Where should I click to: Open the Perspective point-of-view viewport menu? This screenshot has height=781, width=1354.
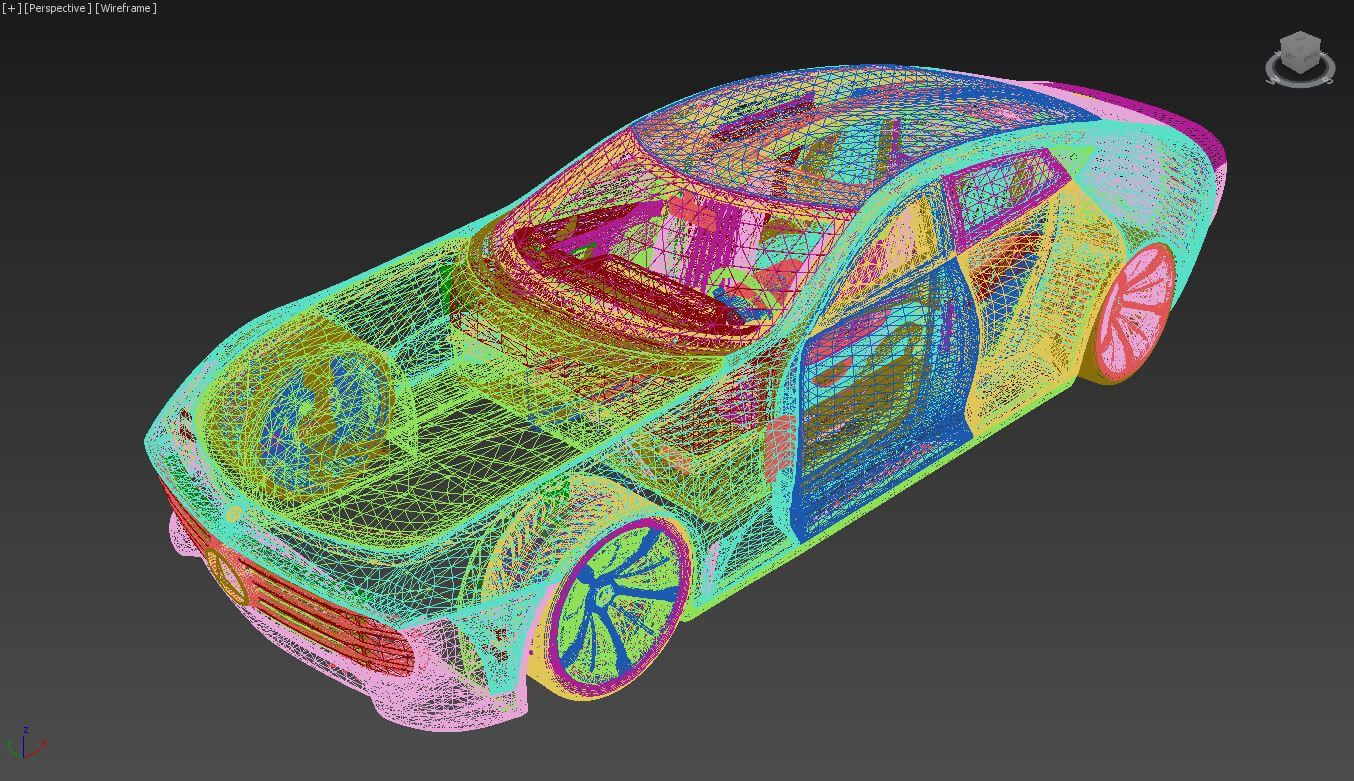pos(58,8)
